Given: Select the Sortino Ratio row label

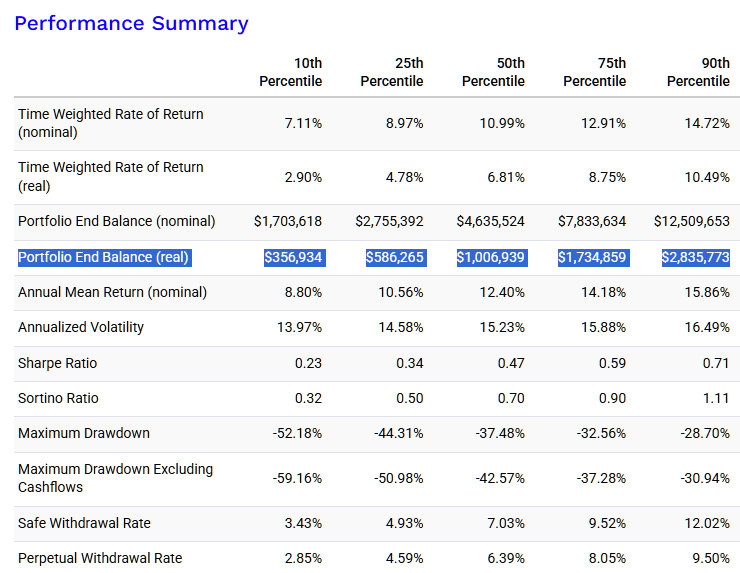Looking at the screenshot, I should [x=58, y=398].
